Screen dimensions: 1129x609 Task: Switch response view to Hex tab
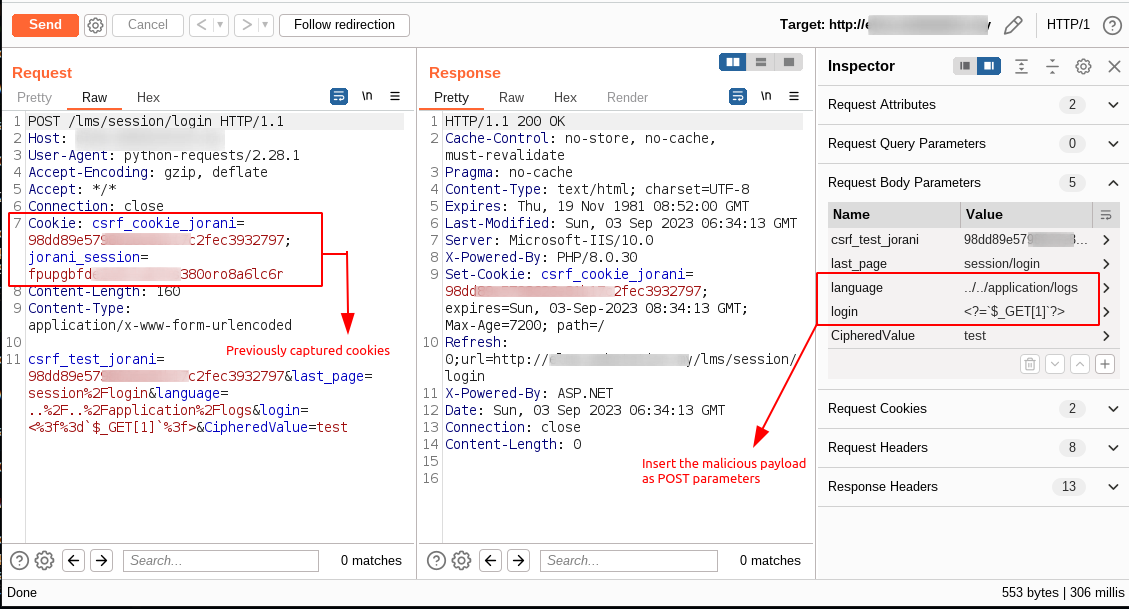coord(565,97)
